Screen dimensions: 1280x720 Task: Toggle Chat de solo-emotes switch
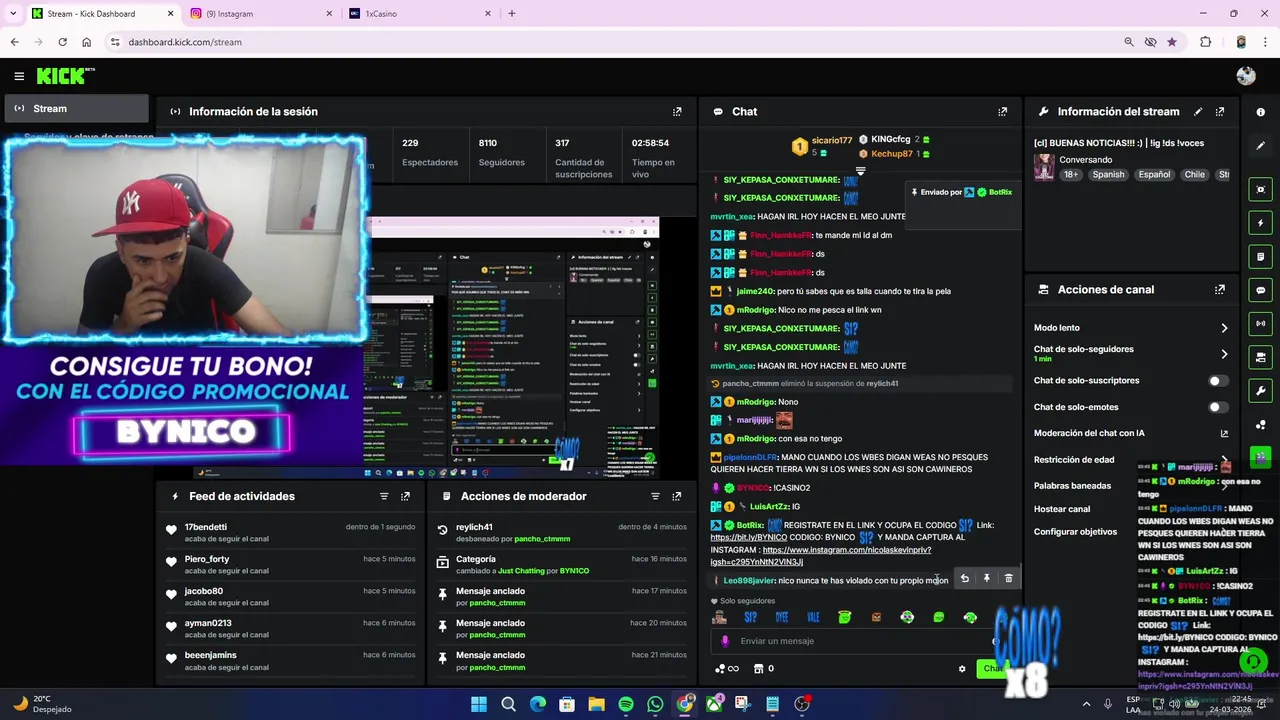click(1218, 407)
